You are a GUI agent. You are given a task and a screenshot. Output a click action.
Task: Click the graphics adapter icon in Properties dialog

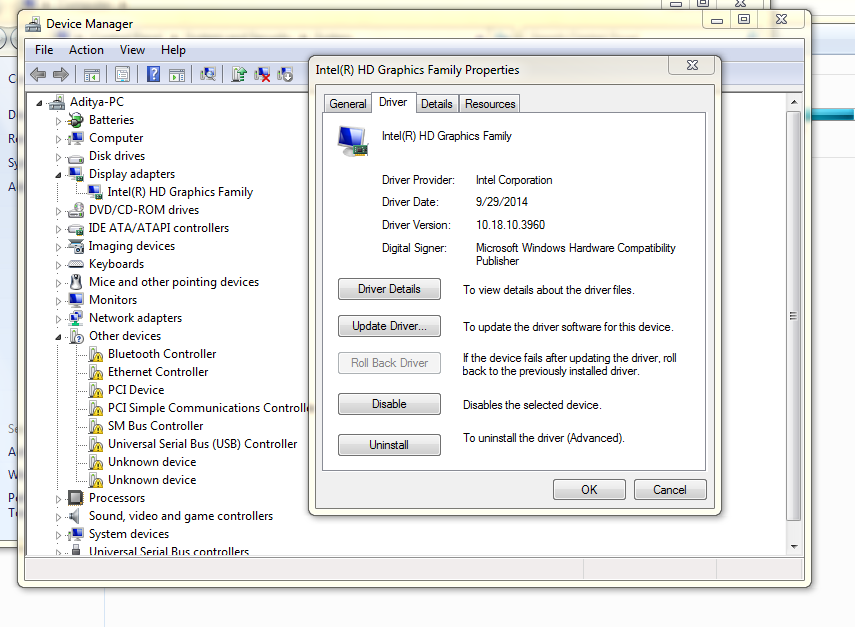353,141
